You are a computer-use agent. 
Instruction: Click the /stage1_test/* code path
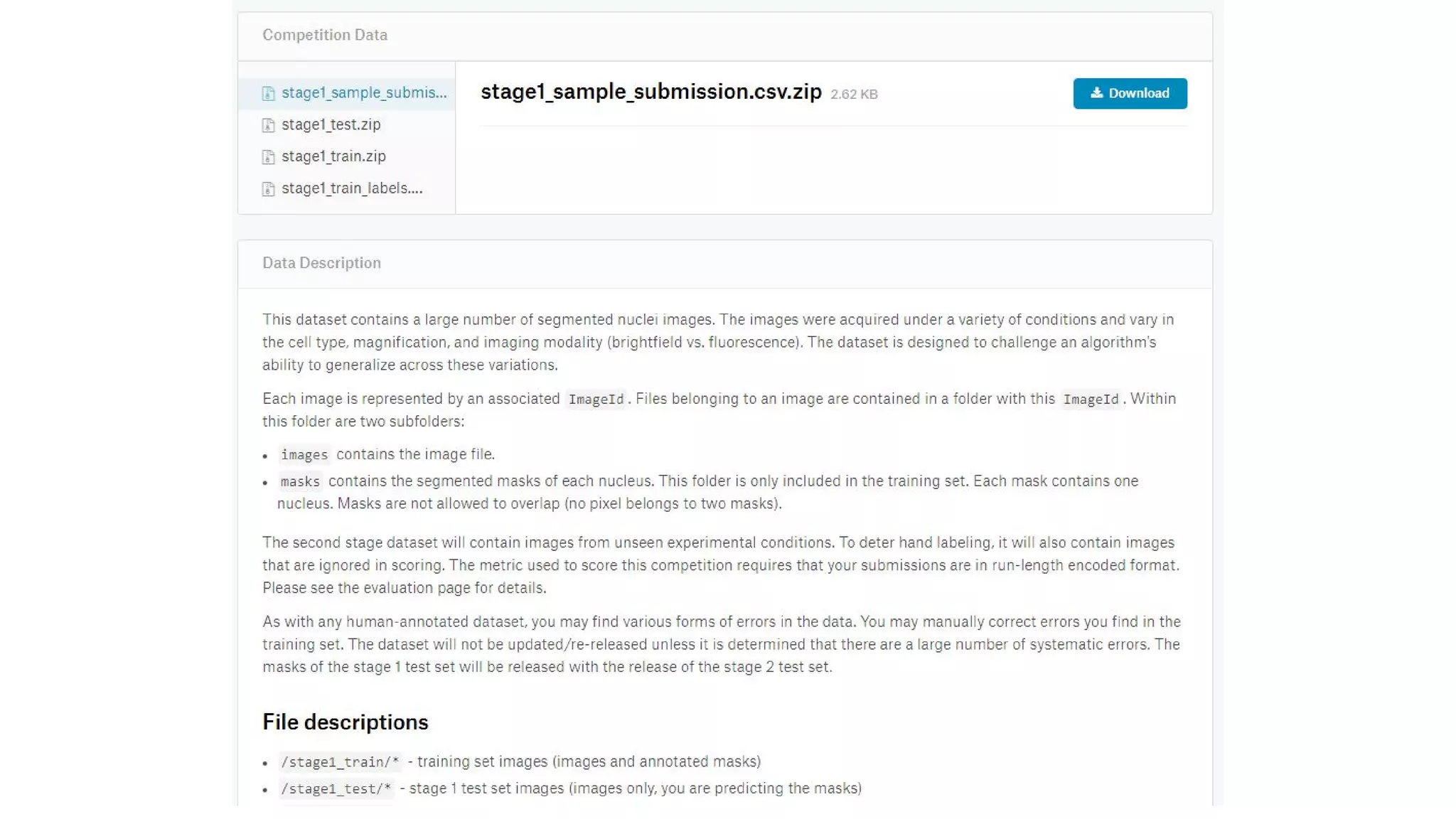[x=336, y=789]
